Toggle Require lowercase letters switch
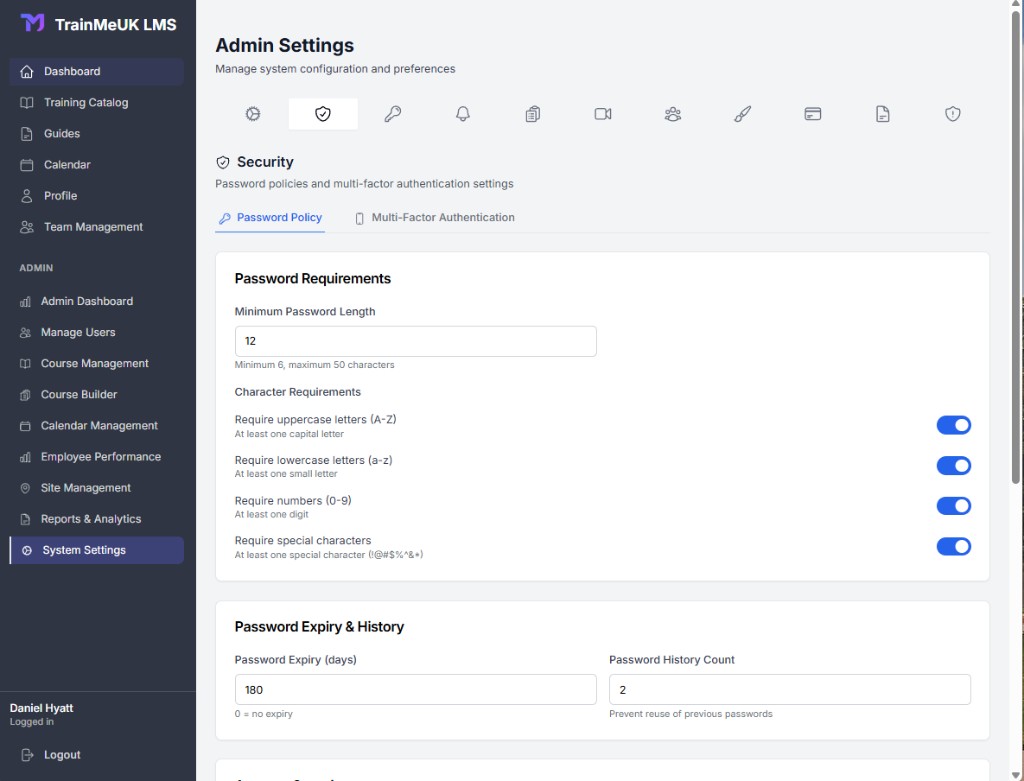The width and height of the screenshot is (1024, 781). (953, 466)
